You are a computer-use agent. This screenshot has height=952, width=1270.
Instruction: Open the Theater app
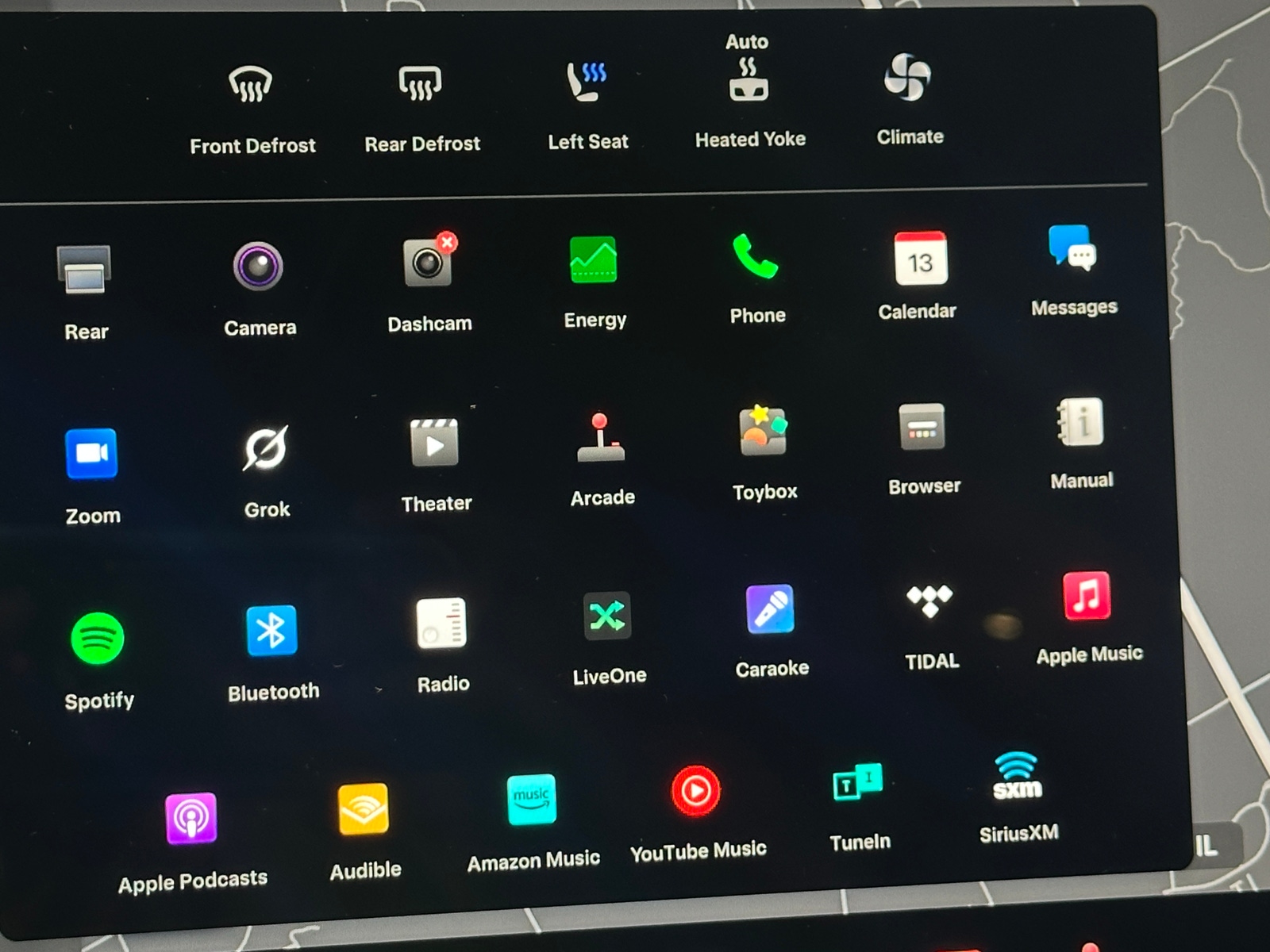[434, 443]
